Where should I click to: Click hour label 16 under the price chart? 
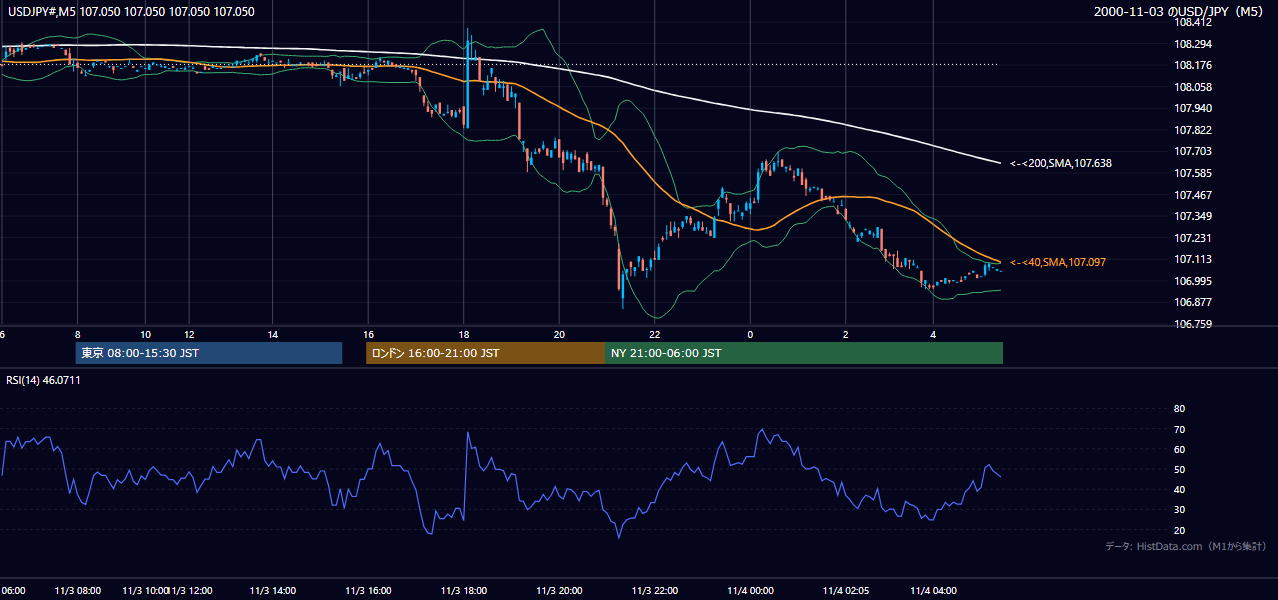[369, 334]
